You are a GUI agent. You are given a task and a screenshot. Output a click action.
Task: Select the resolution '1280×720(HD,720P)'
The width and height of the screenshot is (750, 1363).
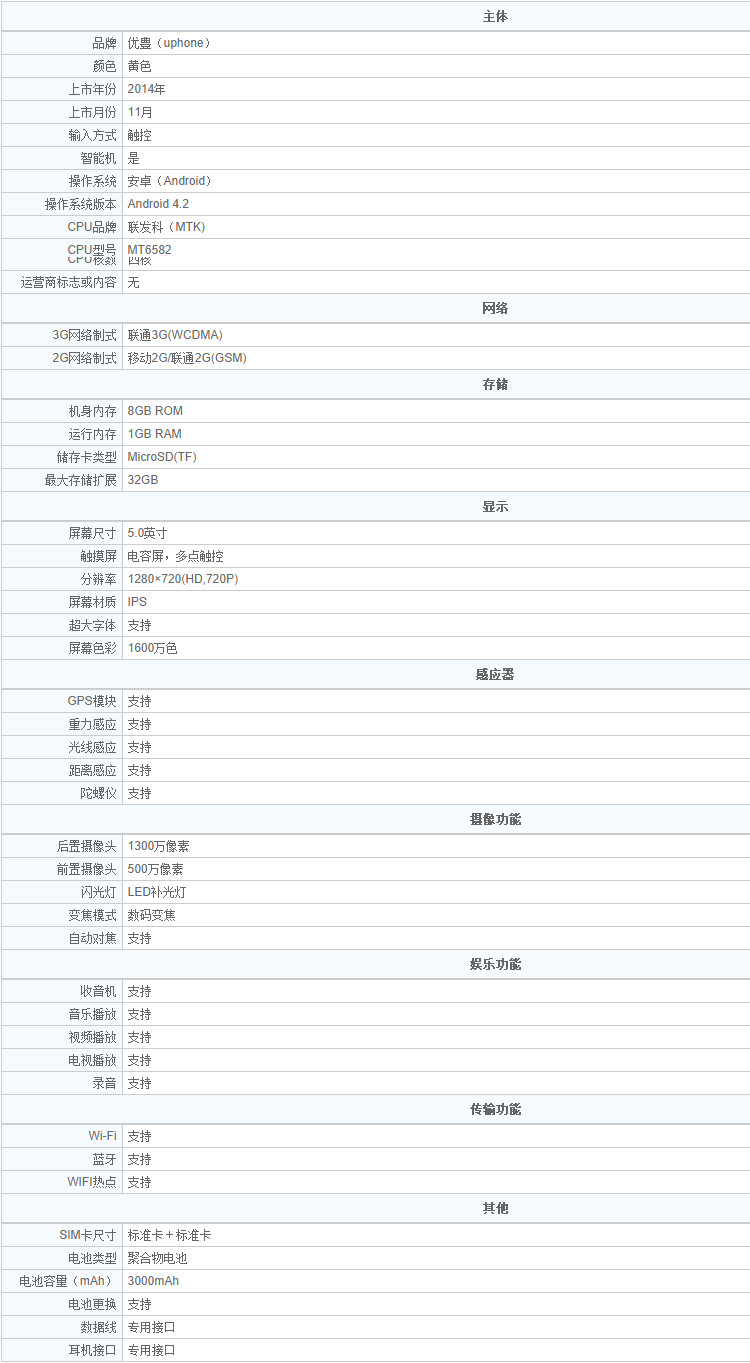pyautogui.click(x=183, y=579)
